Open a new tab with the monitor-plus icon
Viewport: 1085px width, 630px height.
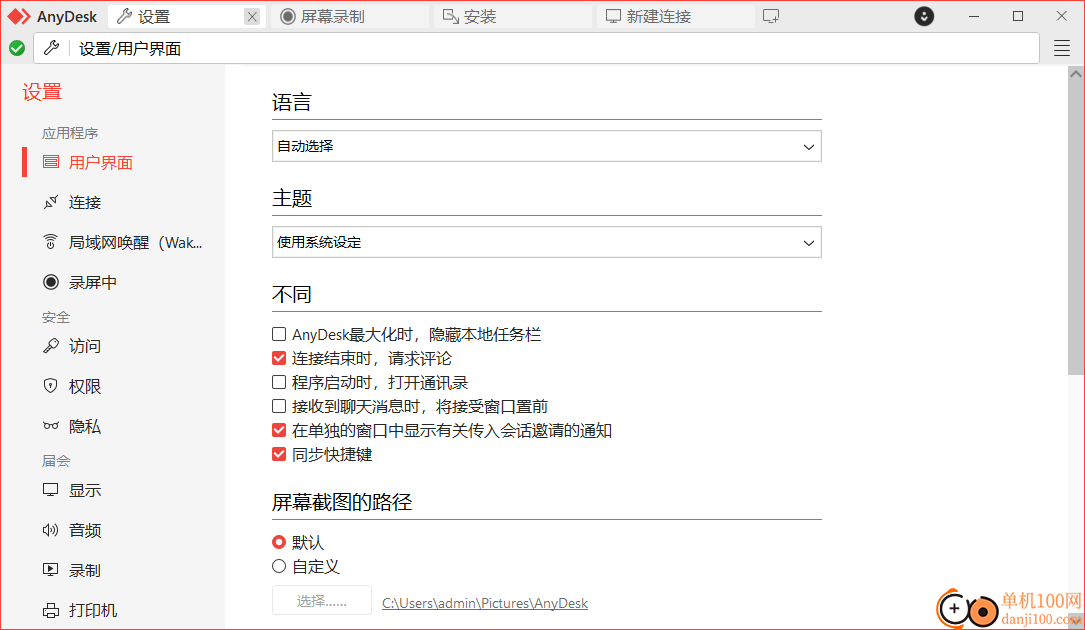pyautogui.click(x=771, y=17)
